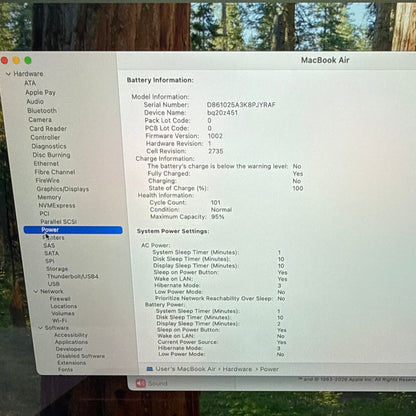Viewport: 416px width, 416px height.
Task: Click the MacBook Air window title
Action: point(325,60)
